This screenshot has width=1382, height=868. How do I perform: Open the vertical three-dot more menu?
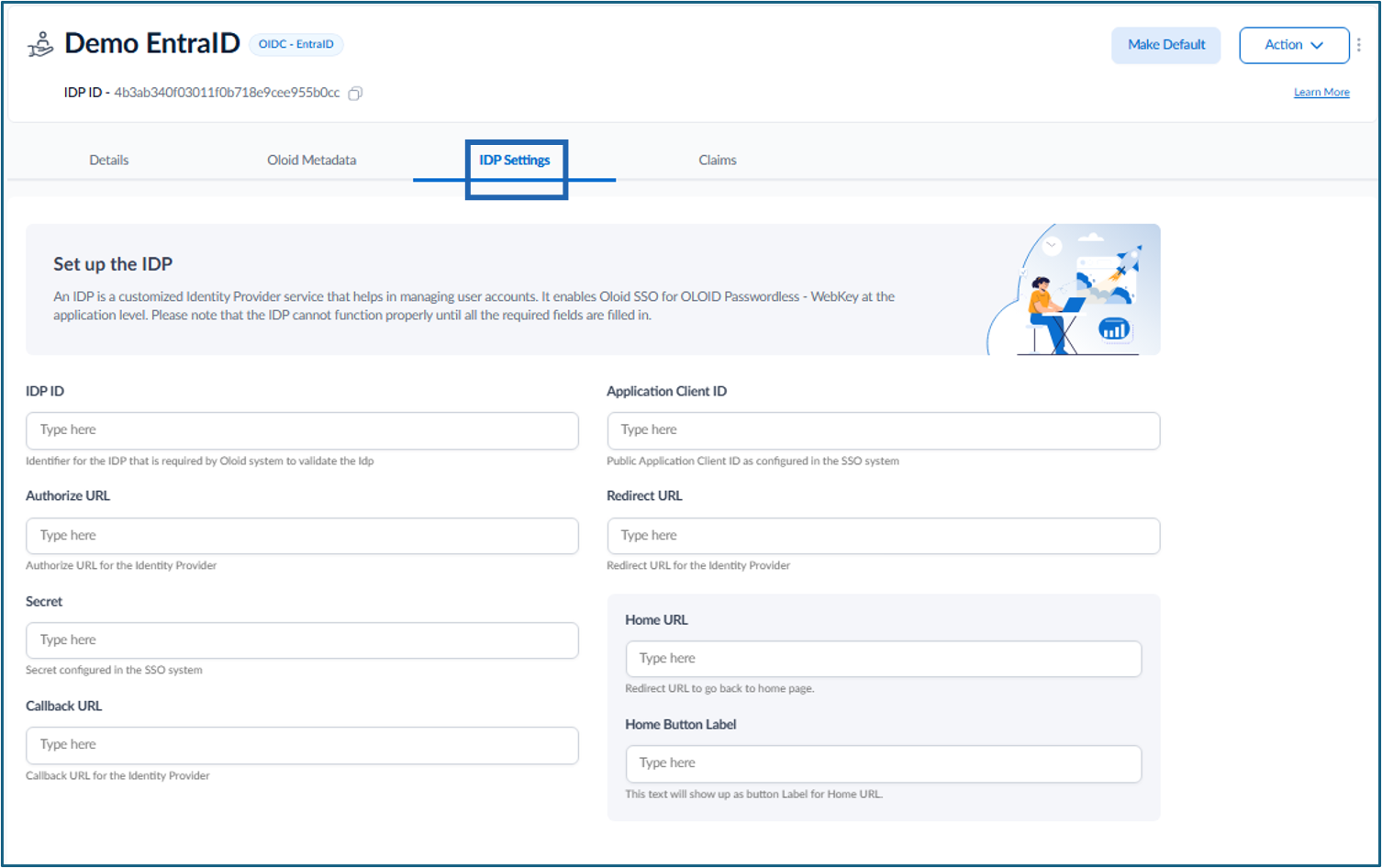pyautogui.click(x=1359, y=44)
